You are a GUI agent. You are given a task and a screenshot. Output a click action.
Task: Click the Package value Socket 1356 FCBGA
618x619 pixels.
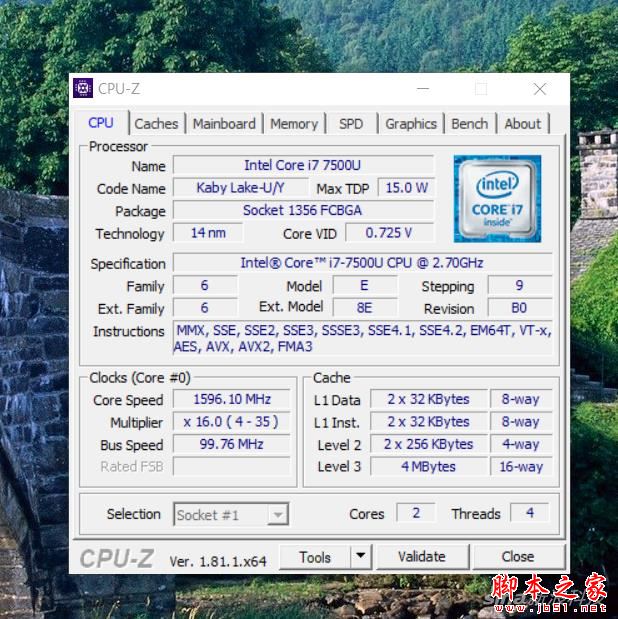(303, 210)
